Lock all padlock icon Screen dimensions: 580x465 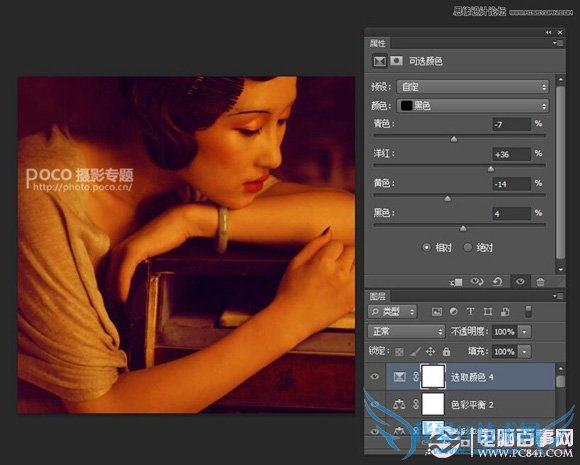[x=446, y=351]
